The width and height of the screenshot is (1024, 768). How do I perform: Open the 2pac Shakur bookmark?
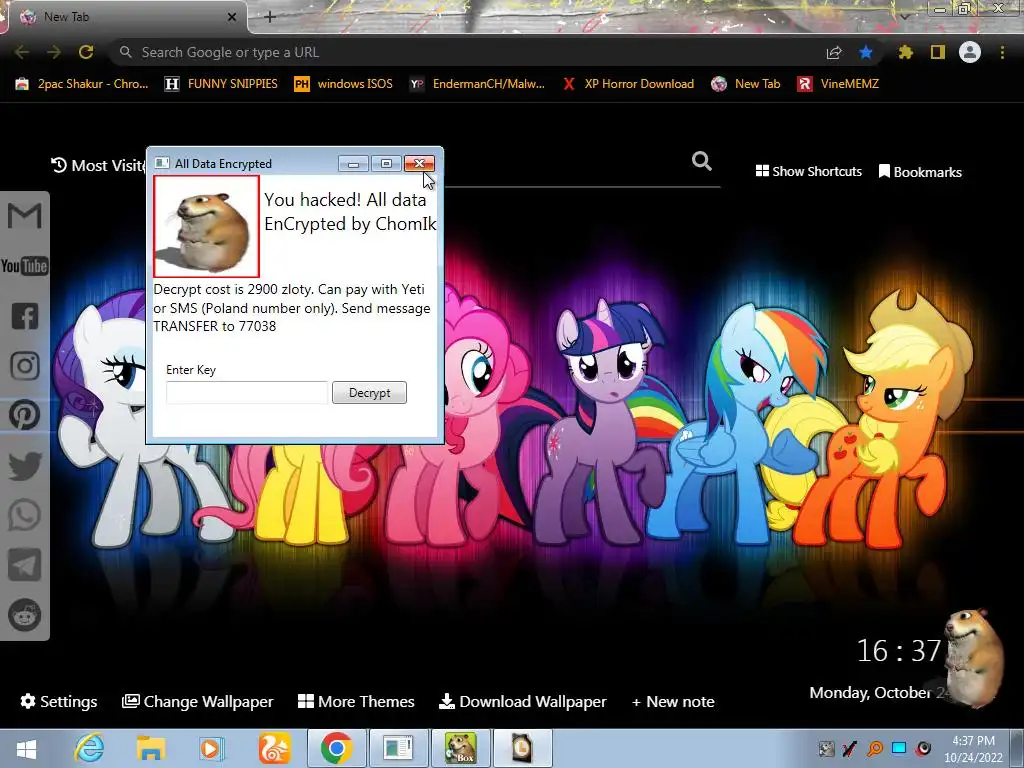(x=82, y=84)
